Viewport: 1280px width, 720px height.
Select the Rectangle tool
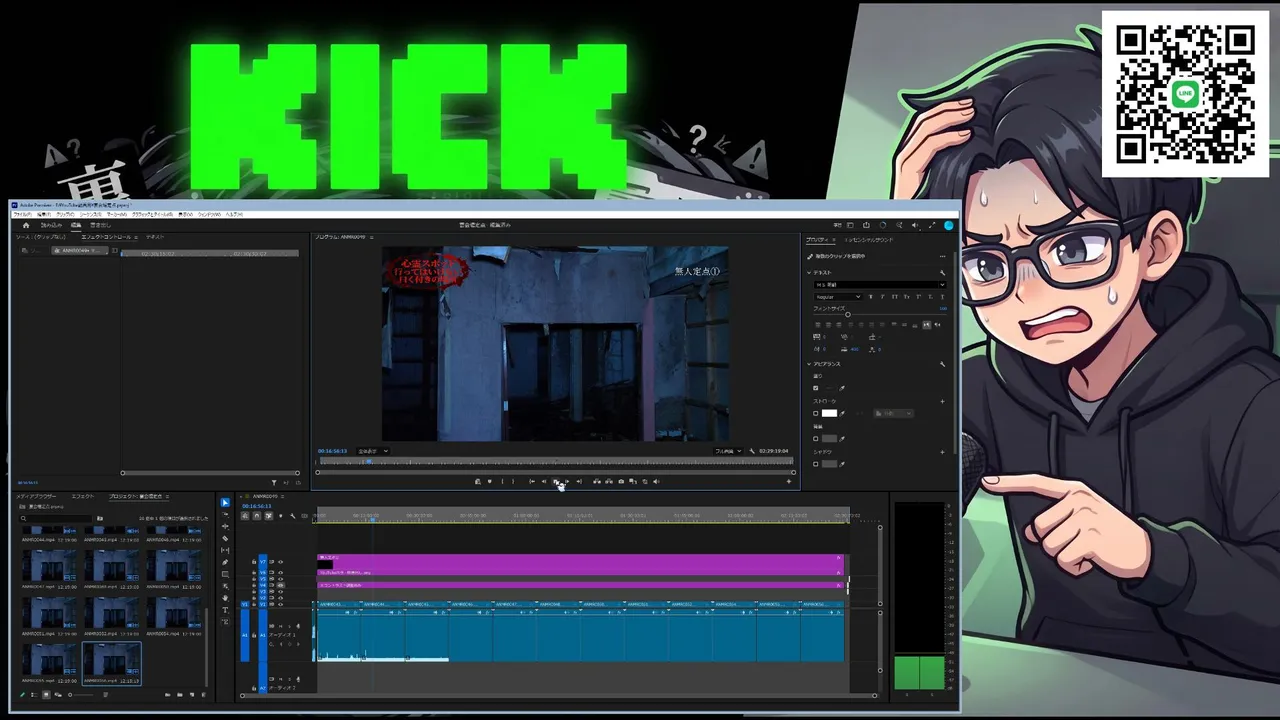click(x=225, y=575)
